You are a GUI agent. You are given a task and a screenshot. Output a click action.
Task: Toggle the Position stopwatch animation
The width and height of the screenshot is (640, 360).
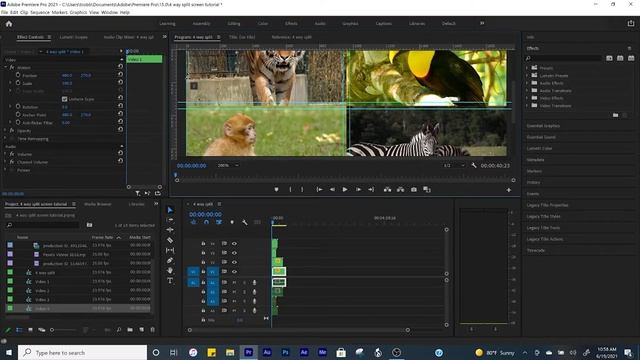point(18,76)
